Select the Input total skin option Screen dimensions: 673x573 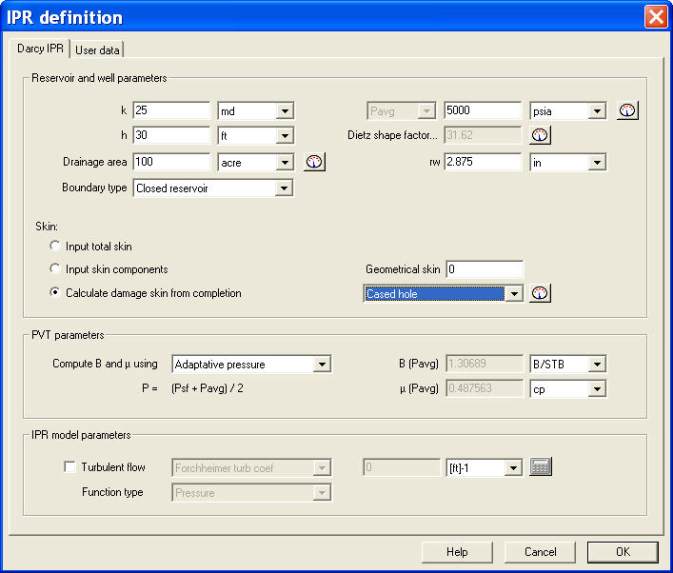point(54,246)
